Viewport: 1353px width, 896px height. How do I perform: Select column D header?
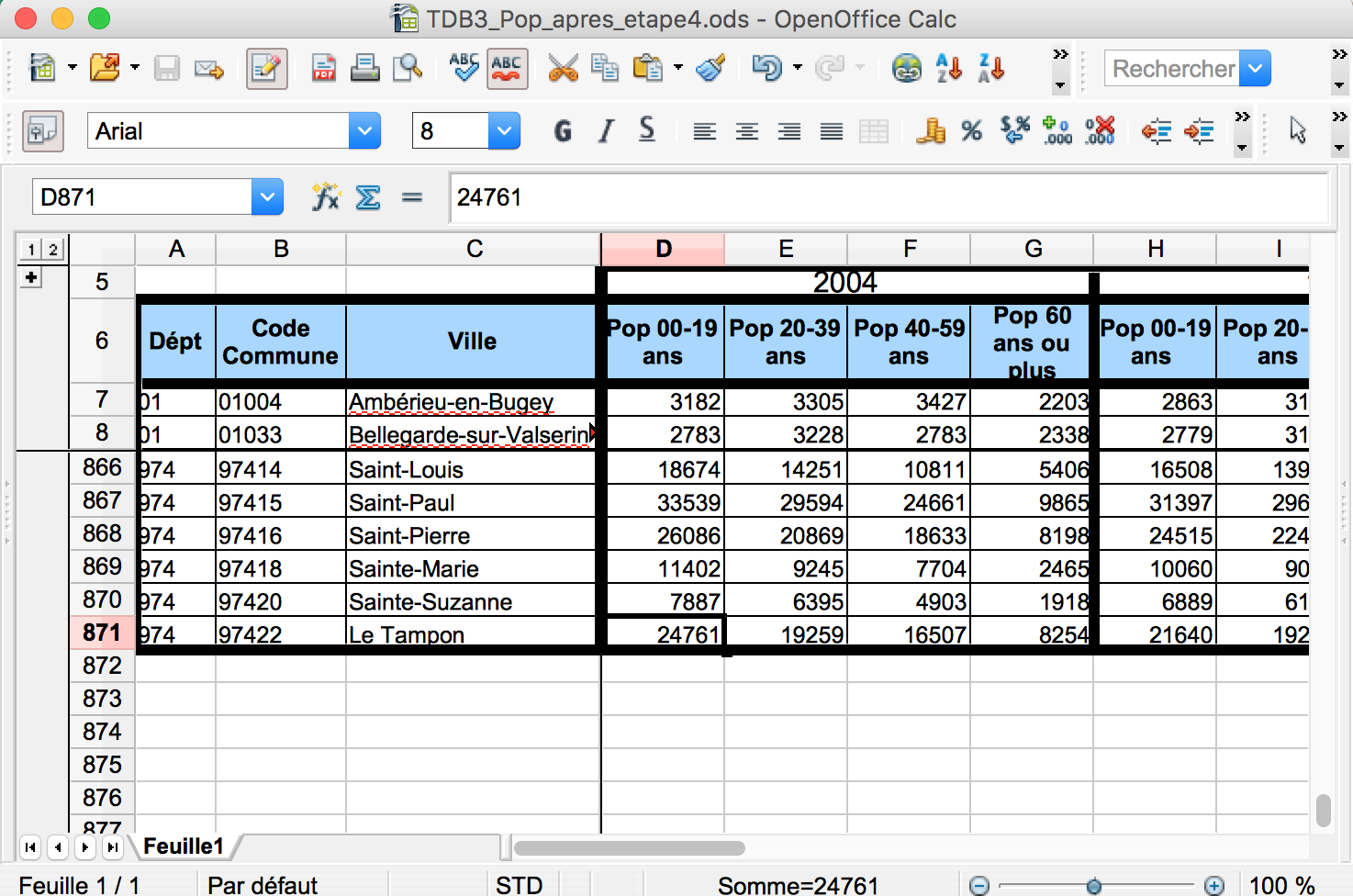[x=663, y=249]
